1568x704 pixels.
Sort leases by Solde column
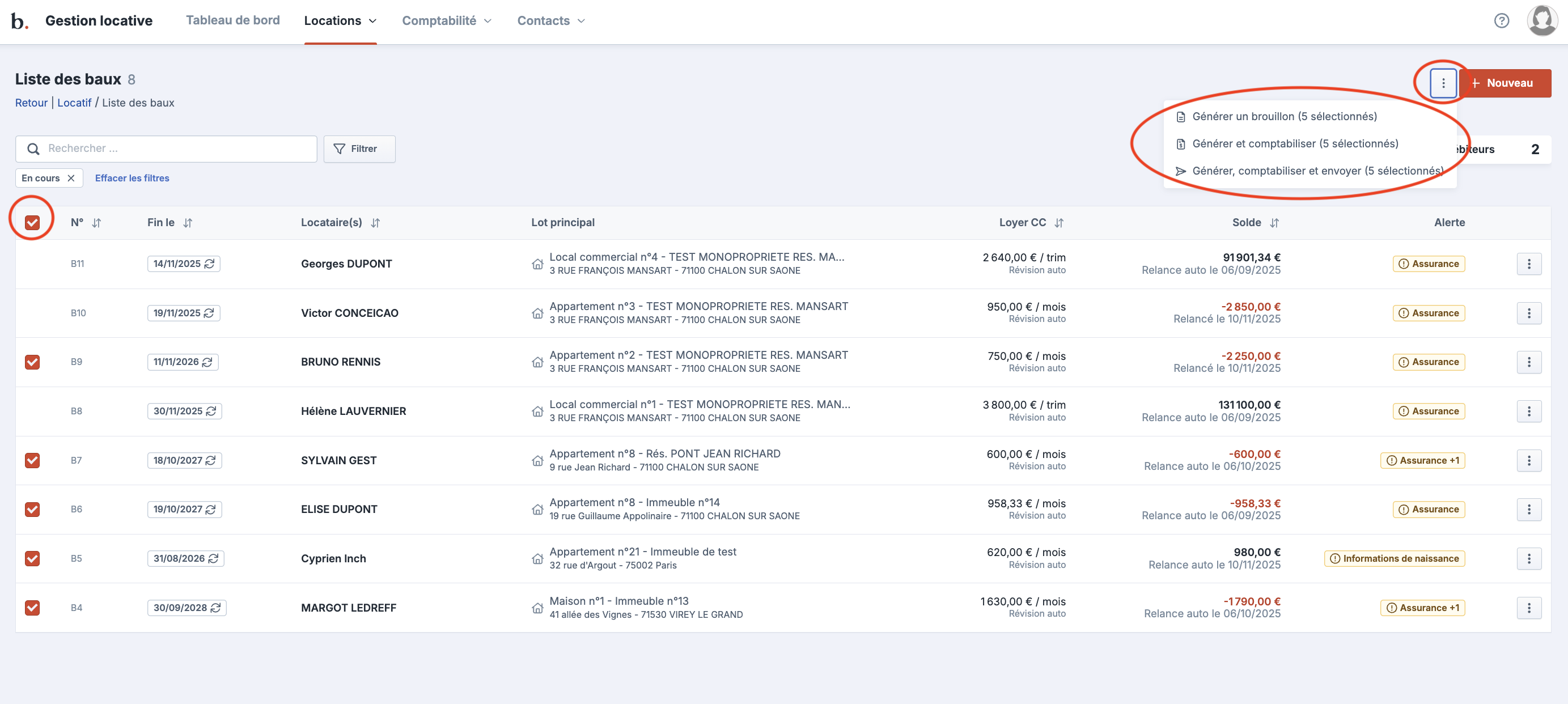click(x=1274, y=223)
